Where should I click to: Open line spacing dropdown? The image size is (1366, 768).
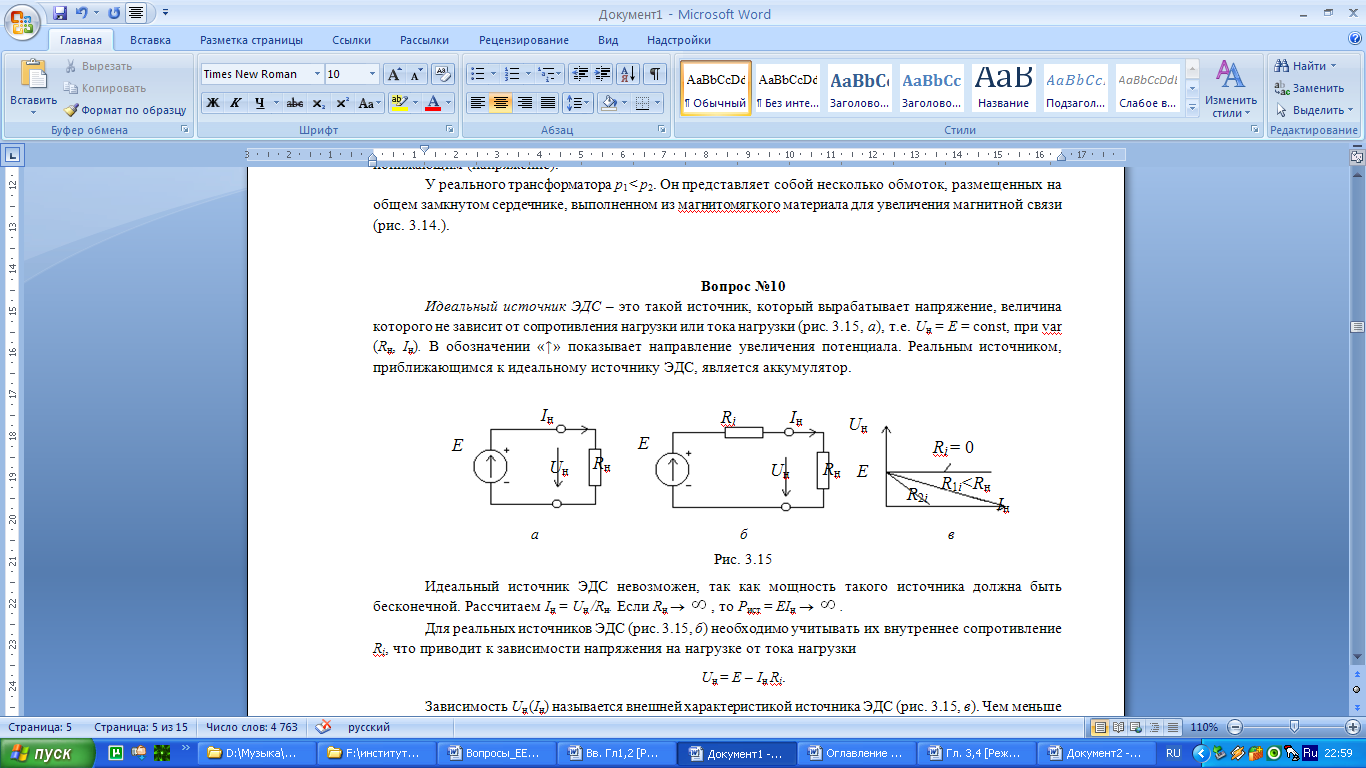pos(577,103)
